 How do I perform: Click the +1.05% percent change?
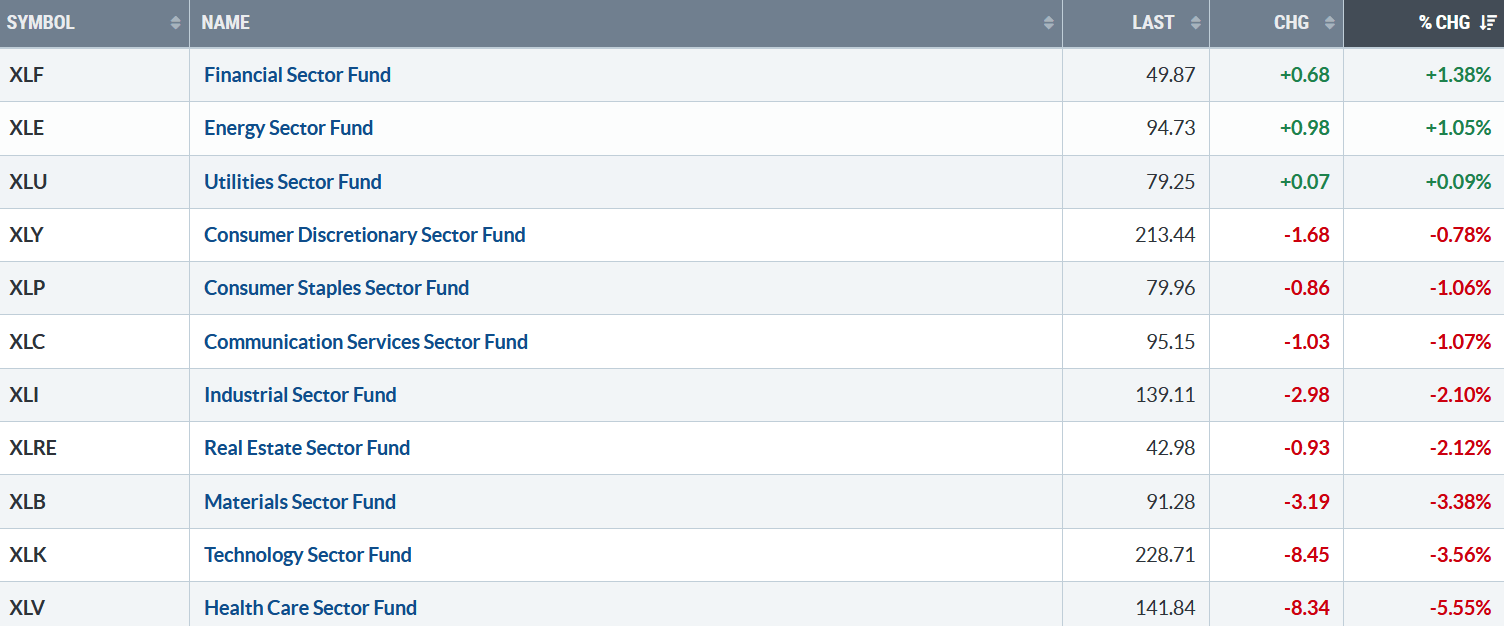pos(1457,128)
